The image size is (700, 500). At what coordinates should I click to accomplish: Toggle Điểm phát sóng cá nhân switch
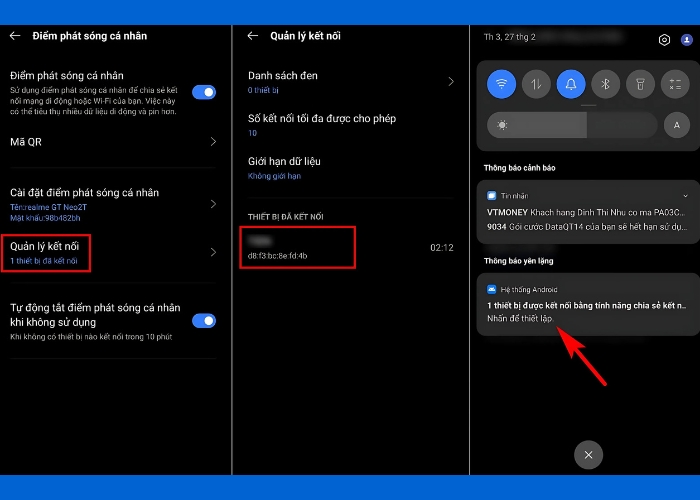203,92
